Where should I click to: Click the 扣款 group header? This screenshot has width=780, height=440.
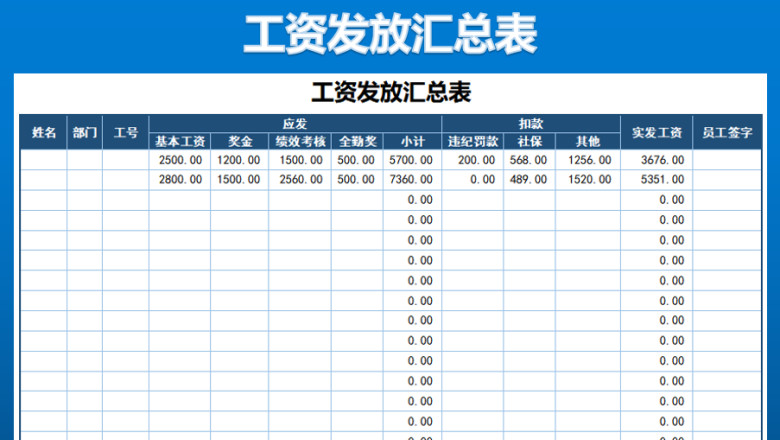click(531, 124)
